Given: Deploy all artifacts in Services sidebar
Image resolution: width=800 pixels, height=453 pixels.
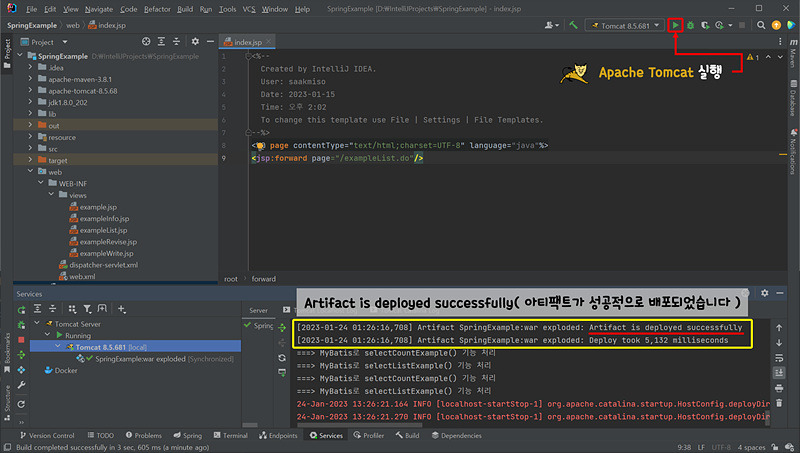Looking at the screenshot, I should pyautogui.click(x=21, y=355).
